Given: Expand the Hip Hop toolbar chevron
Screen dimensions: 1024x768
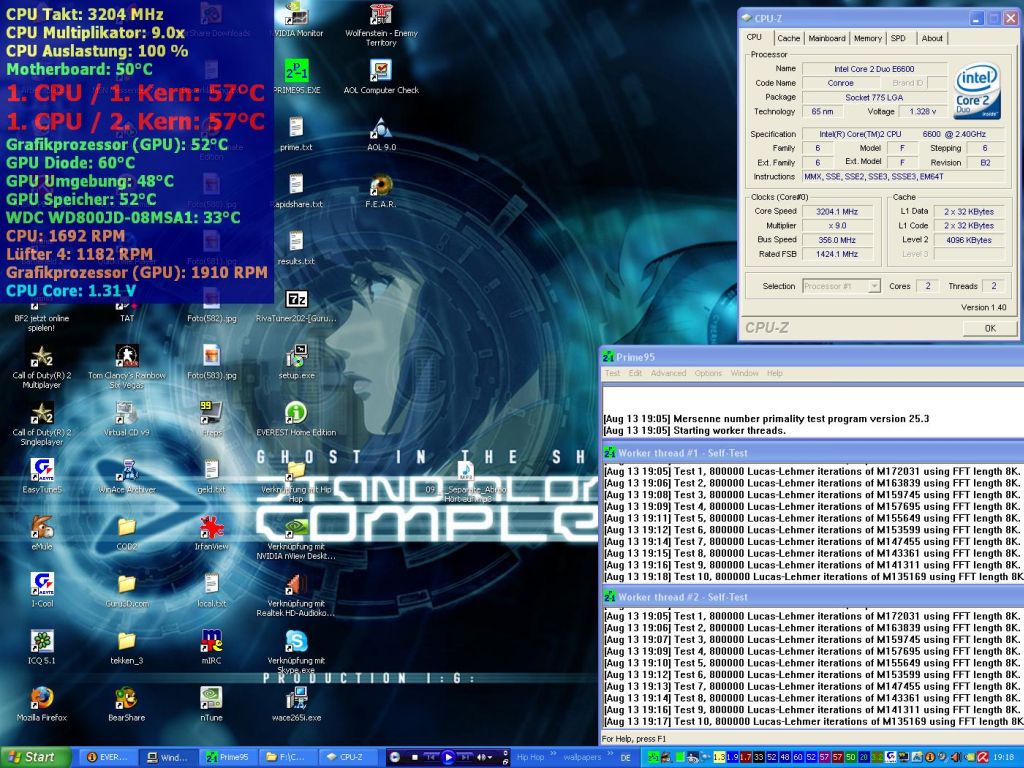Looking at the screenshot, I should click(x=552, y=754).
